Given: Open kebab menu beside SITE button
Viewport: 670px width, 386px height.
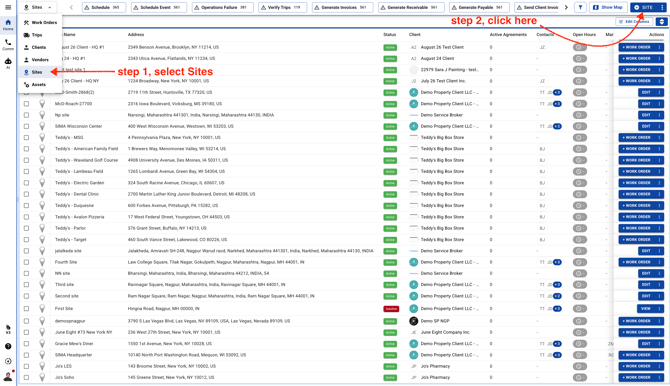Looking at the screenshot, I should coord(662,7).
